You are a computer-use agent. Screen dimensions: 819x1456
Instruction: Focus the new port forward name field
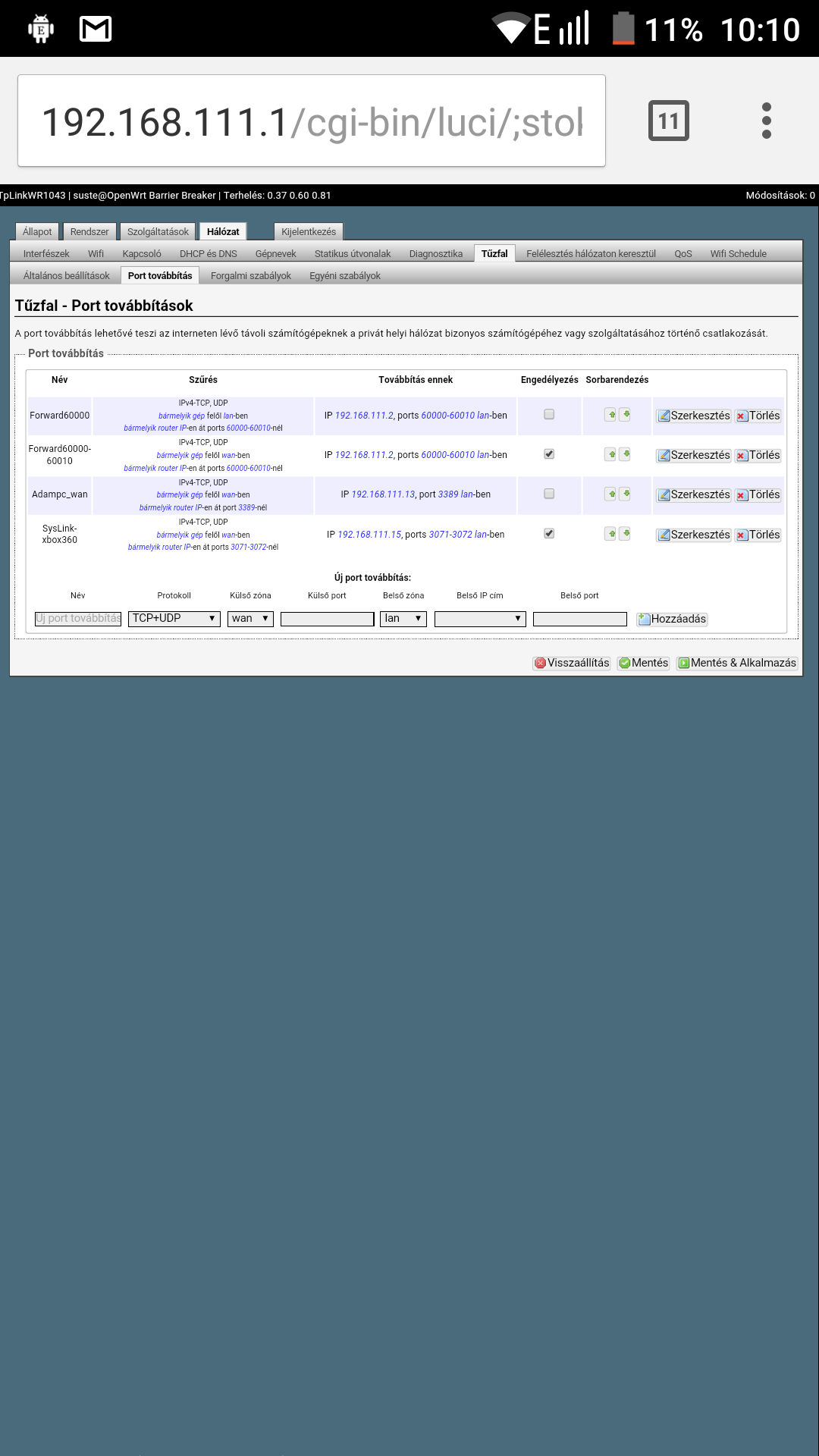[x=78, y=619]
